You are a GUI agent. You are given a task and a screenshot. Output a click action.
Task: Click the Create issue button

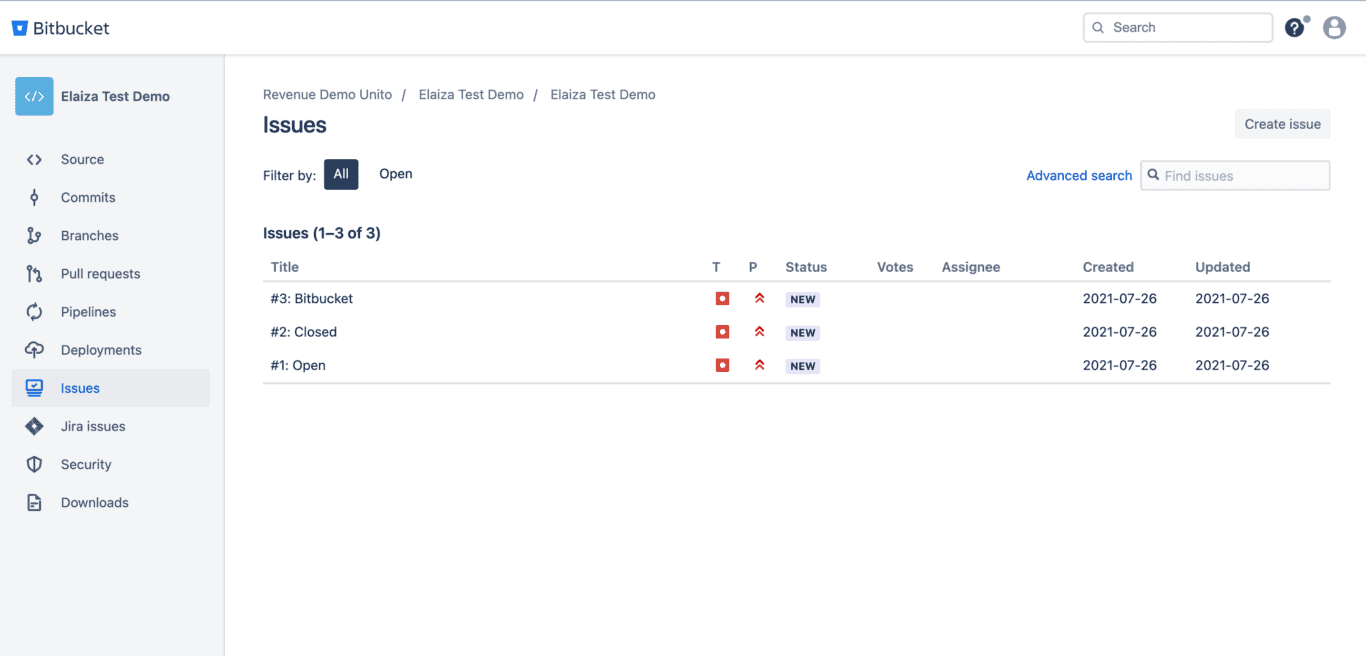(x=1283, y=124)
